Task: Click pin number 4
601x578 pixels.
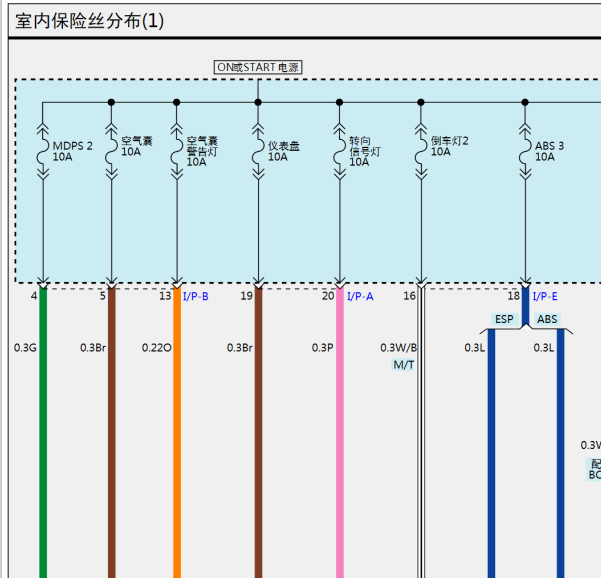Action: pos(34,296)
